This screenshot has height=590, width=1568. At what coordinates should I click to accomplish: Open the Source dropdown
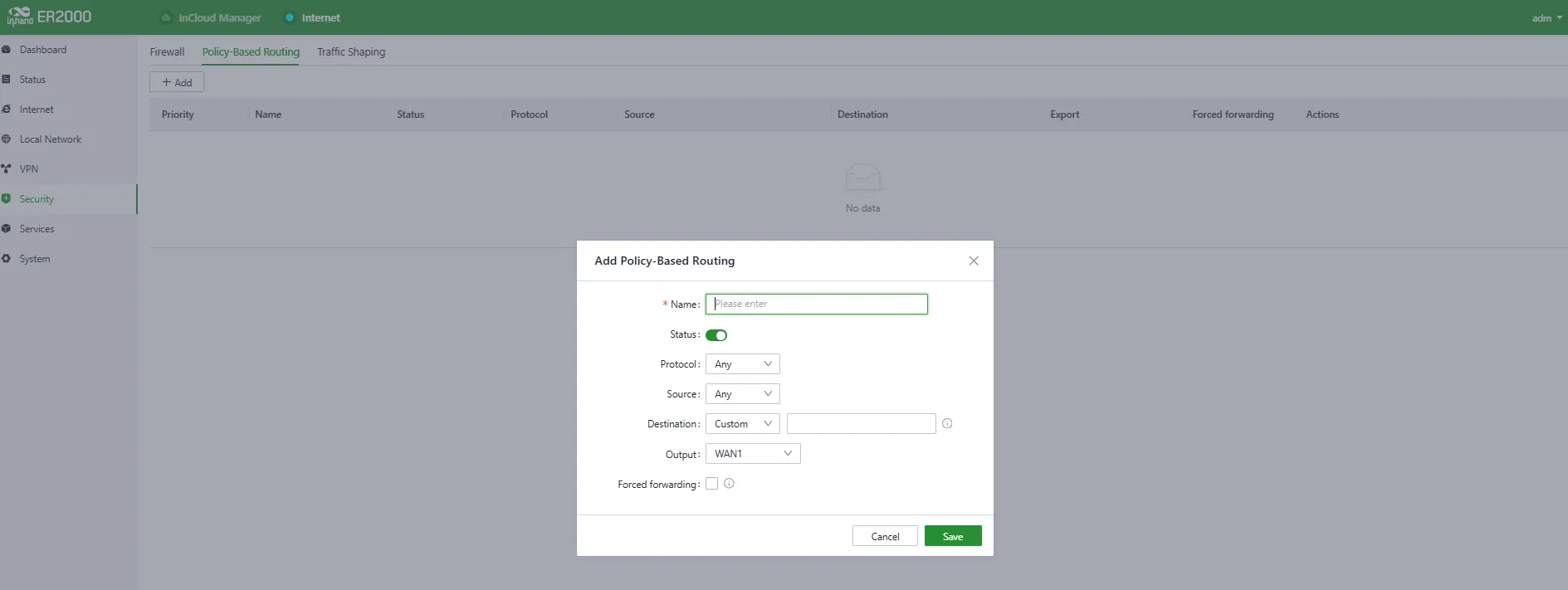(x=742, y=394)
